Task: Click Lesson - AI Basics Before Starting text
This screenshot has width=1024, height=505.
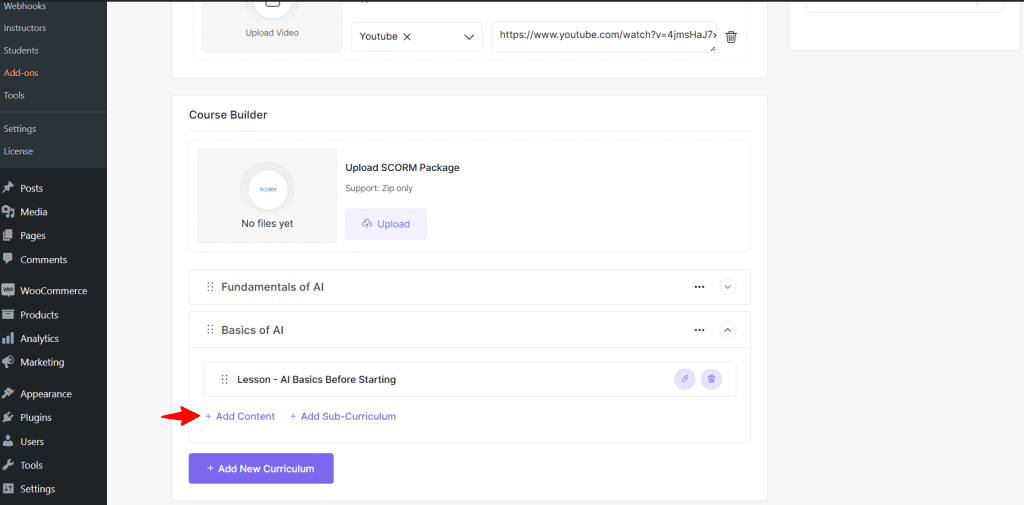Action: (x=316, y=380)
